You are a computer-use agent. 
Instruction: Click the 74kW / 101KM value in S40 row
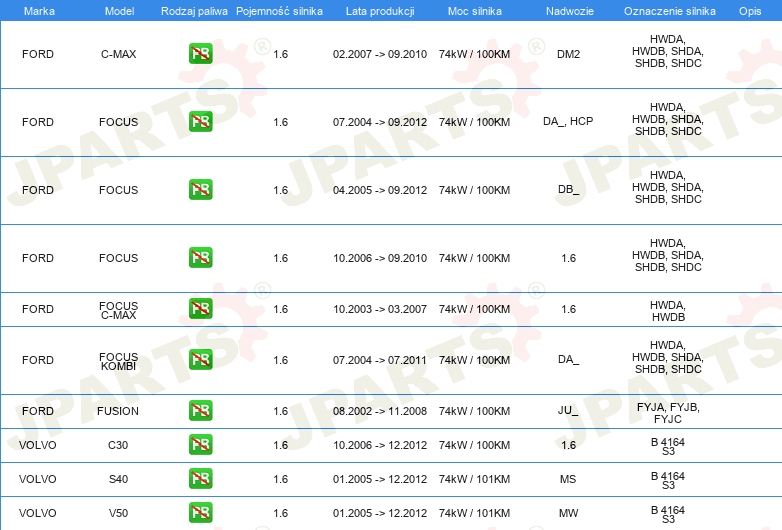tap(474, 479)
